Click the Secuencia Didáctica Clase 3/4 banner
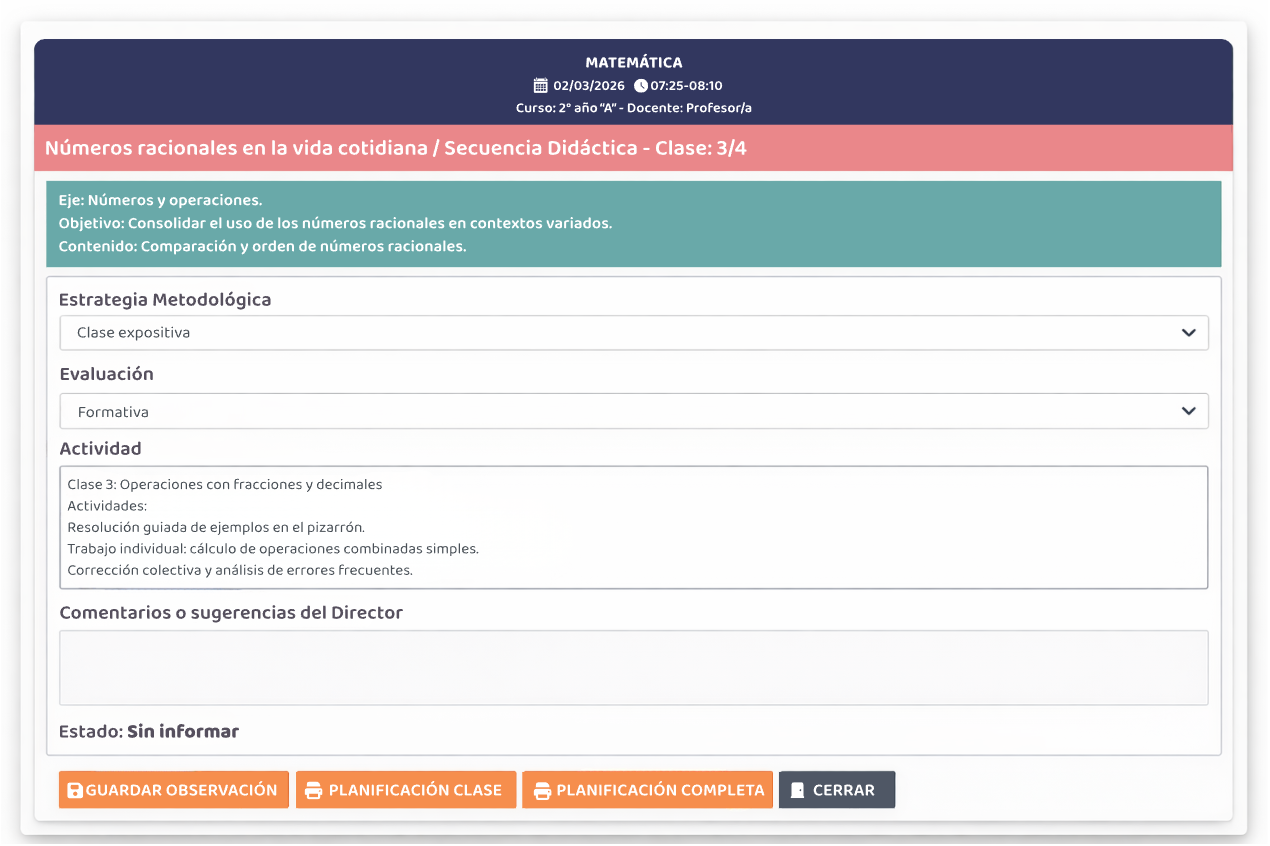 click(x=396, y=149)
